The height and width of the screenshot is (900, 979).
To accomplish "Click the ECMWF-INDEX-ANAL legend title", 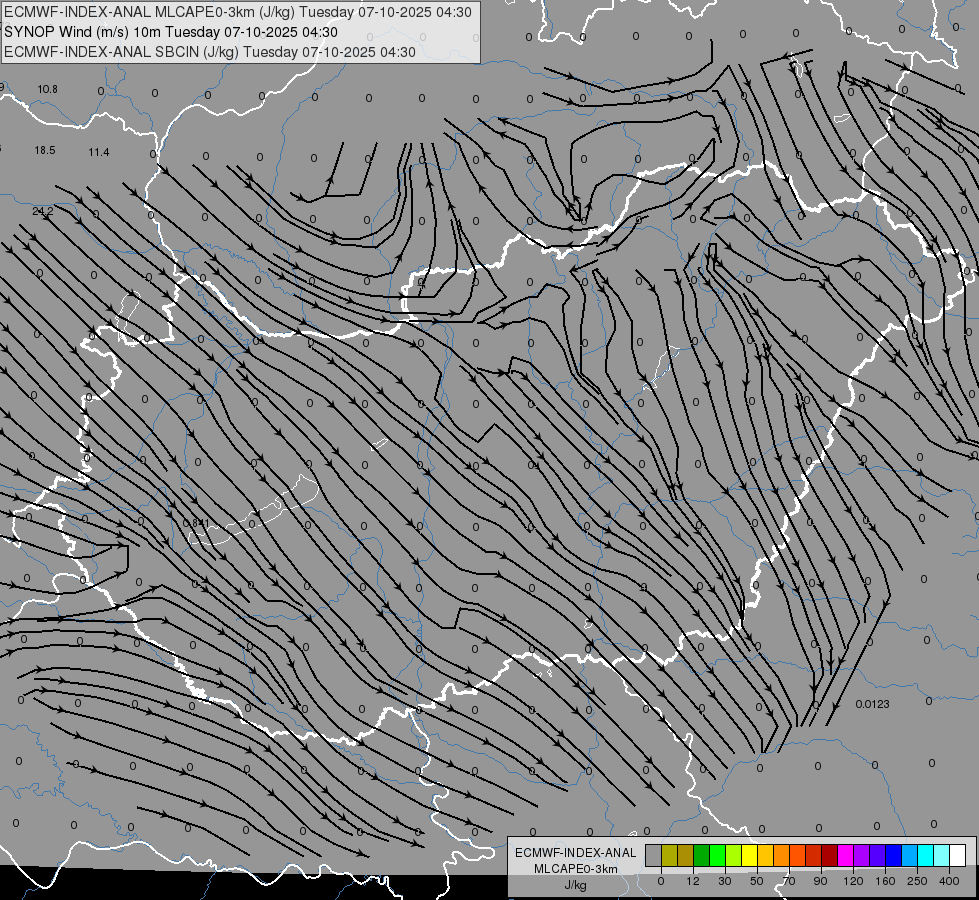I will pos(575,852).
